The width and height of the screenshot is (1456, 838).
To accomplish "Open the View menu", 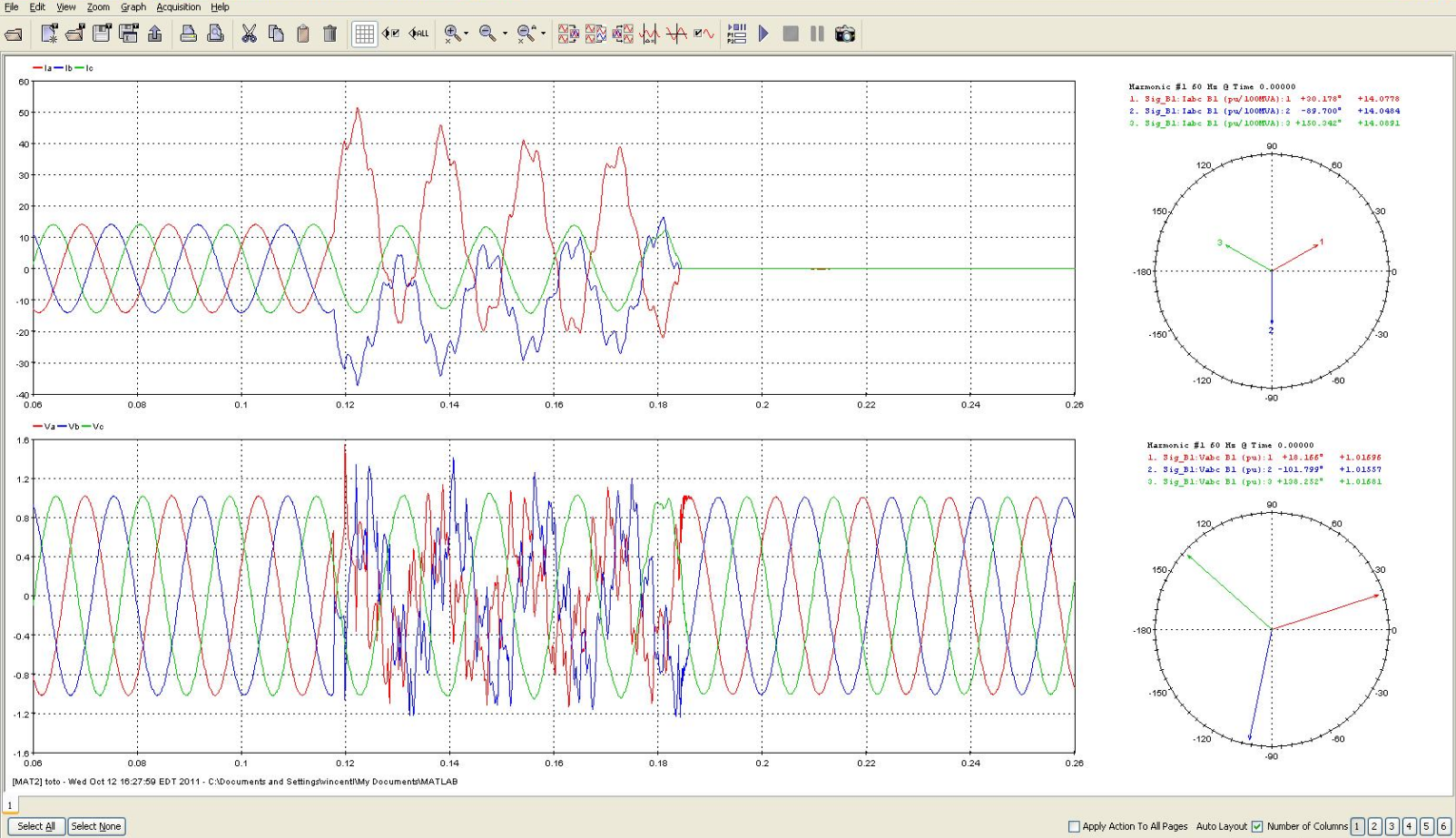I will pos(66,6).
